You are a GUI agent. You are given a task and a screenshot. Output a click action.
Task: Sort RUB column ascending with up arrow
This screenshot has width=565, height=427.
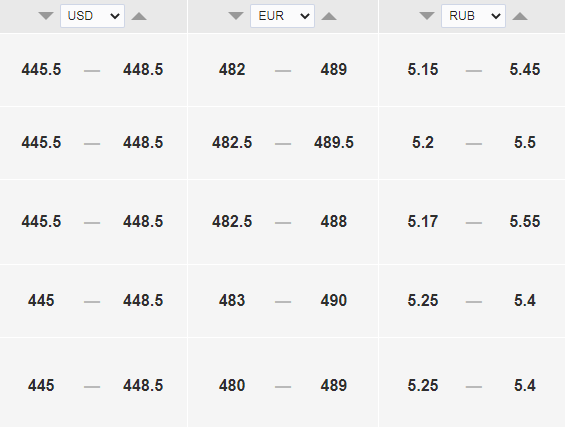tap(520, 16)
